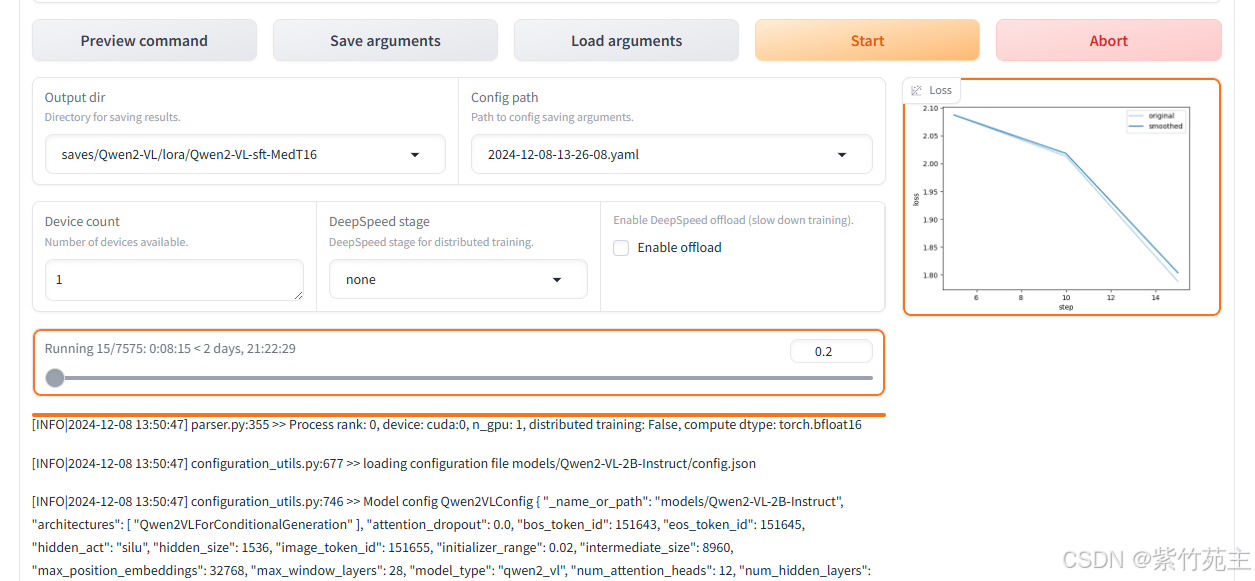The height and width of the screenshot is (581, 1255).
Task: Click the log line loading configuration file config.json
Action: [394, 463]
